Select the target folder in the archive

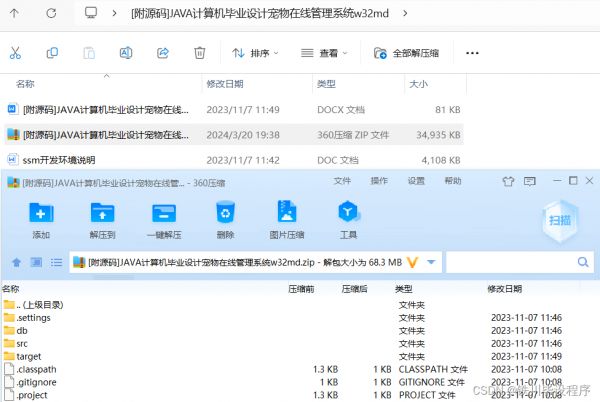[x=29, y=356]
